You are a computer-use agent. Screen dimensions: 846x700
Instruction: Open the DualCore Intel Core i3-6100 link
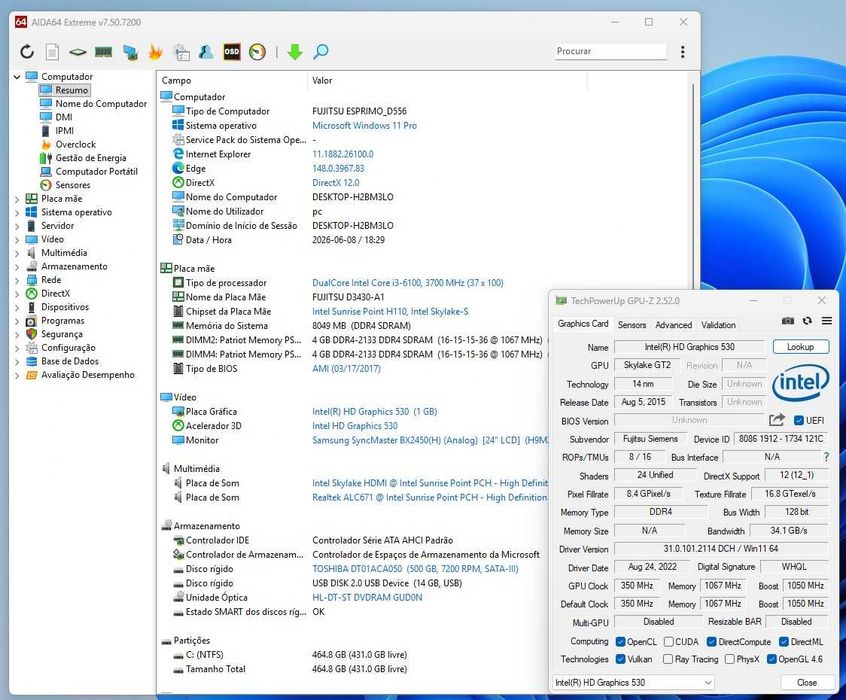407,283
